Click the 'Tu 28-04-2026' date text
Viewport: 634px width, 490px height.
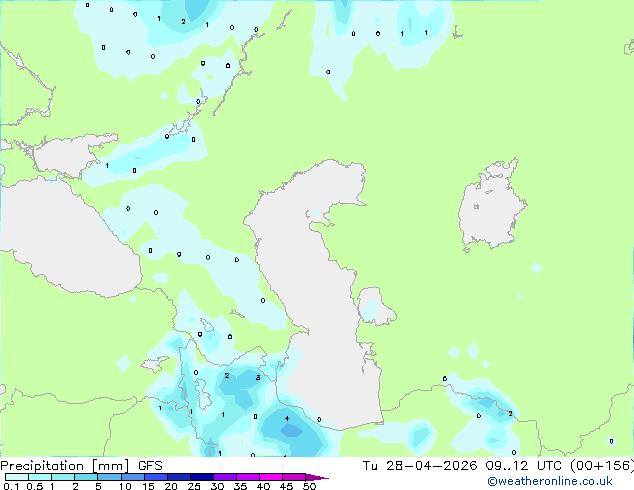(420, 466)
